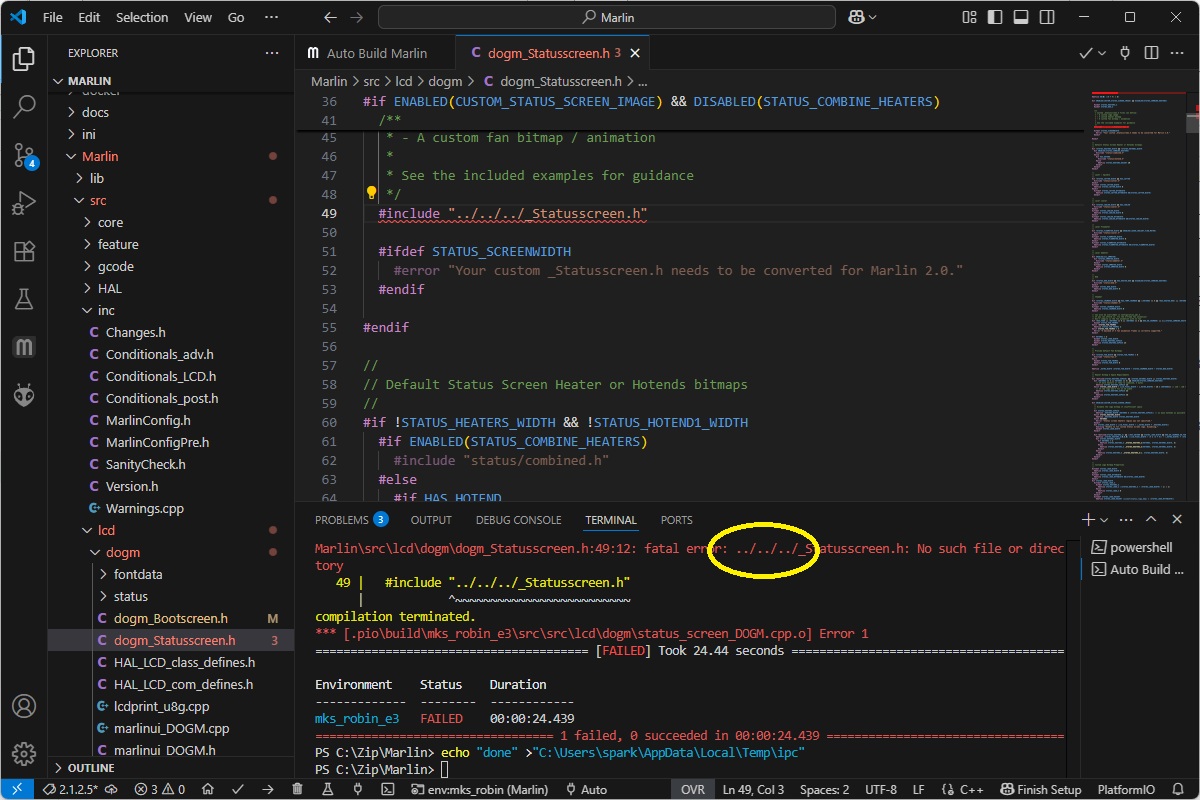Open the Accounts menu icon
Viewport: 1200px width, 800px height.
tap(24, 706)
